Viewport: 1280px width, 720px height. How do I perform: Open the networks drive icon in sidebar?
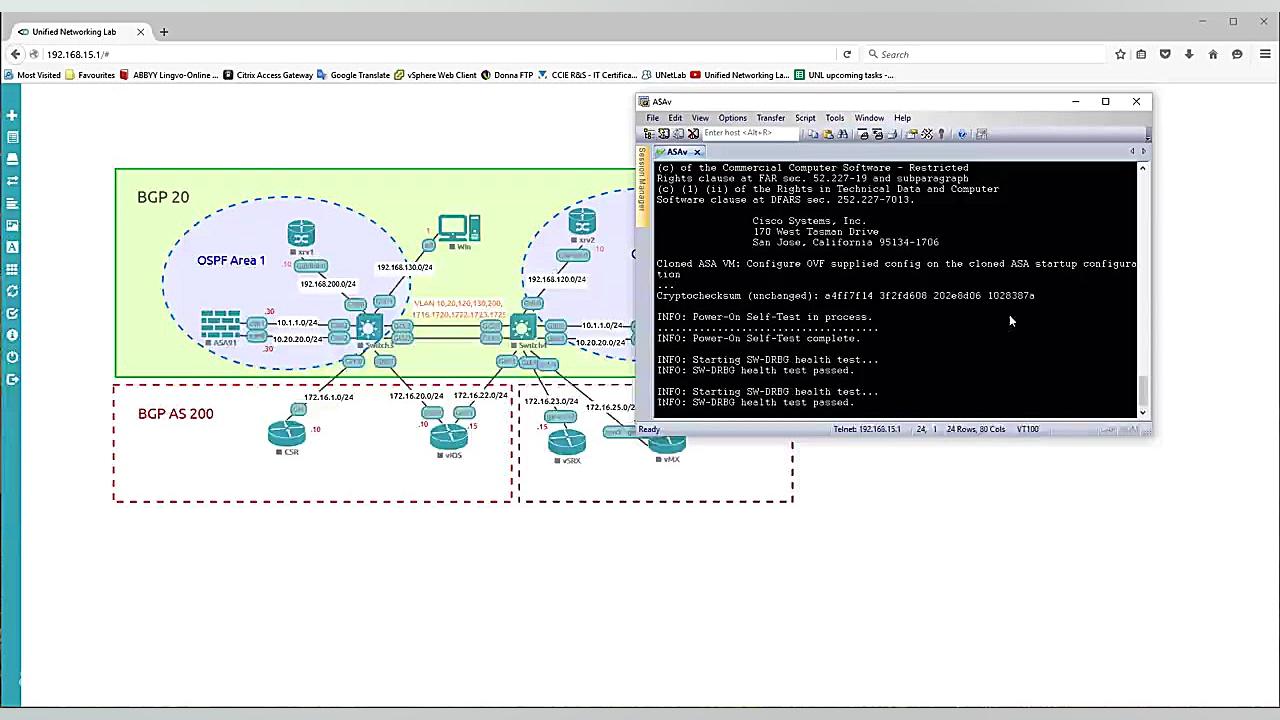pyautogui.click(x=12, y=159)
